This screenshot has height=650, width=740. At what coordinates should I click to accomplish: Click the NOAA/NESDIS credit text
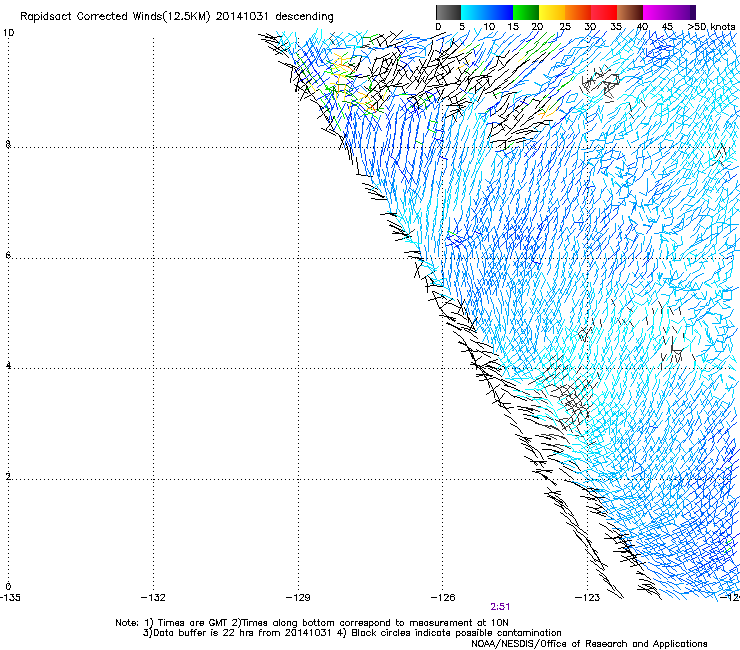tap(589, 644)
